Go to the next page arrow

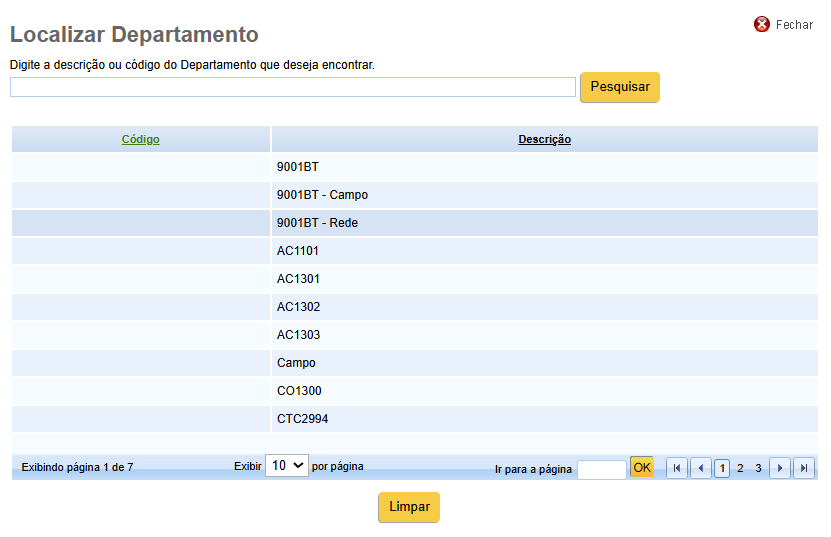tap(780, 468)
